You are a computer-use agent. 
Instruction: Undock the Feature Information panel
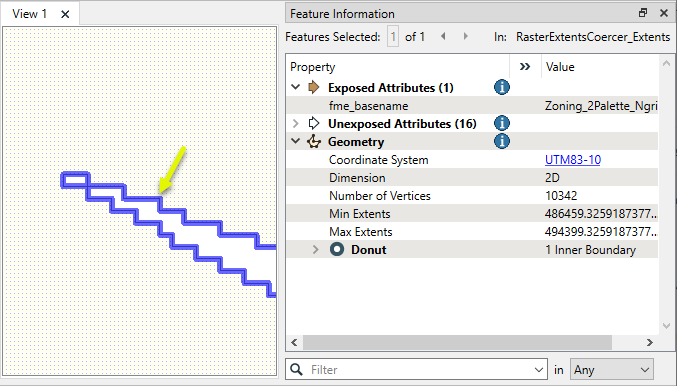click(x=643, y=13)
